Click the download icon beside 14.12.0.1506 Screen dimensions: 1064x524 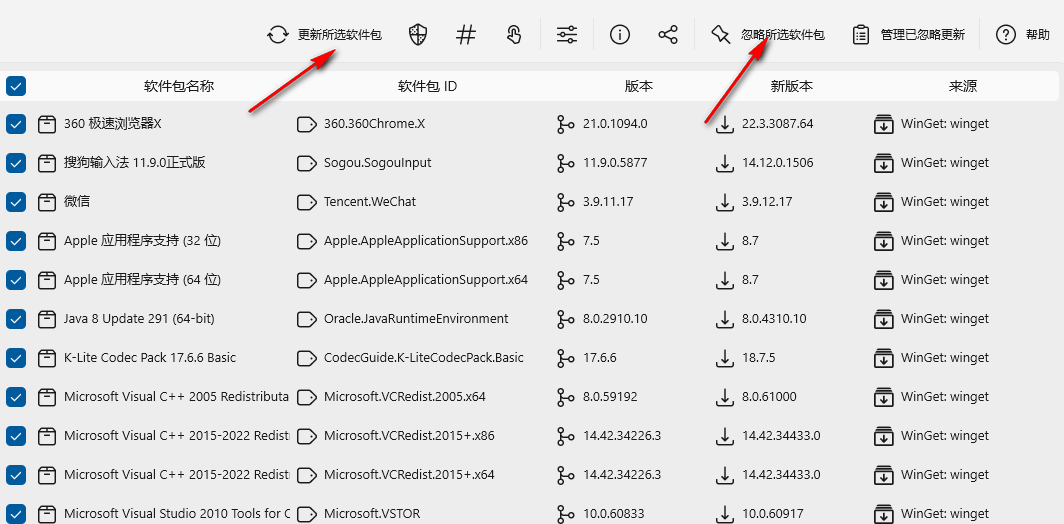pyautogui.click(x=725, y=163)
